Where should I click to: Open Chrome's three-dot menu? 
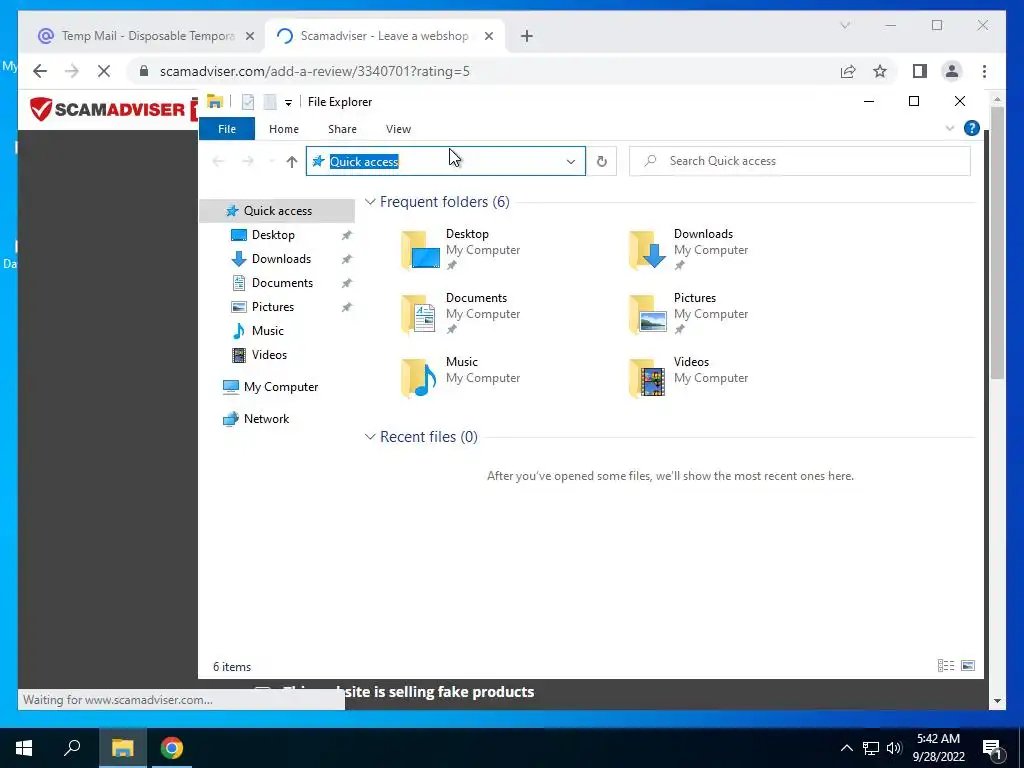[x=984, y=71]
